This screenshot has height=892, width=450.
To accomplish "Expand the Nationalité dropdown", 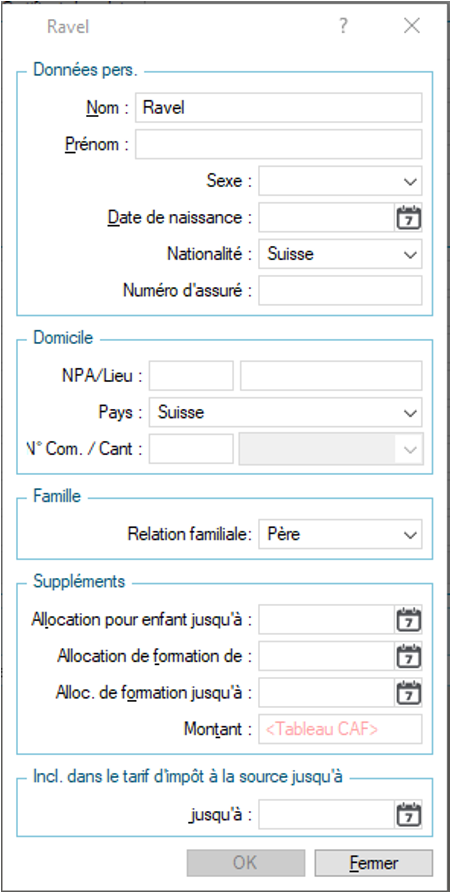I will point(340,254).
